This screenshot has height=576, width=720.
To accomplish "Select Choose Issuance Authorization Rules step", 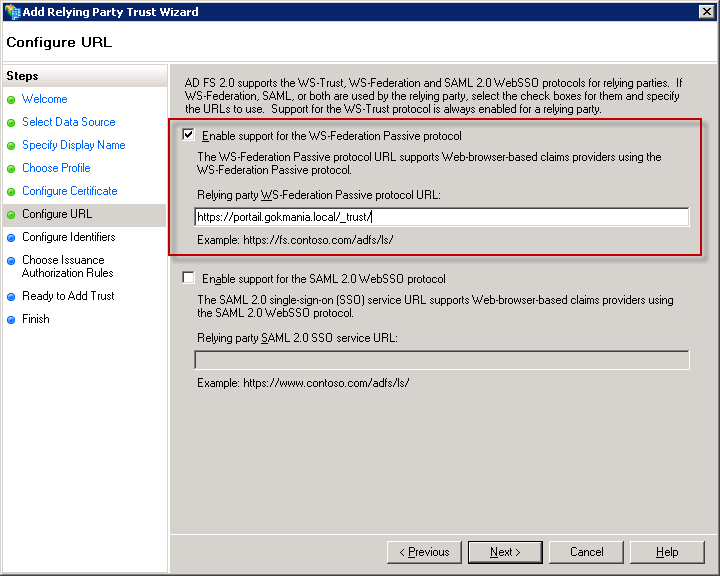I will tap(68, 266).
